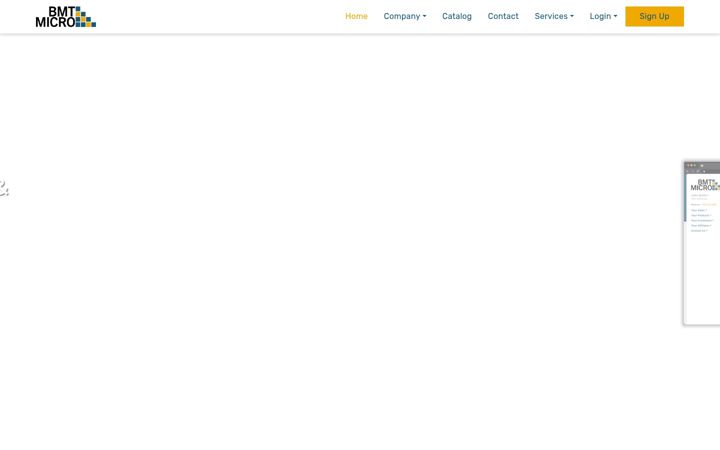Expand the Login dropdown menu
The image size is (720, 450).
coord(603,16)
